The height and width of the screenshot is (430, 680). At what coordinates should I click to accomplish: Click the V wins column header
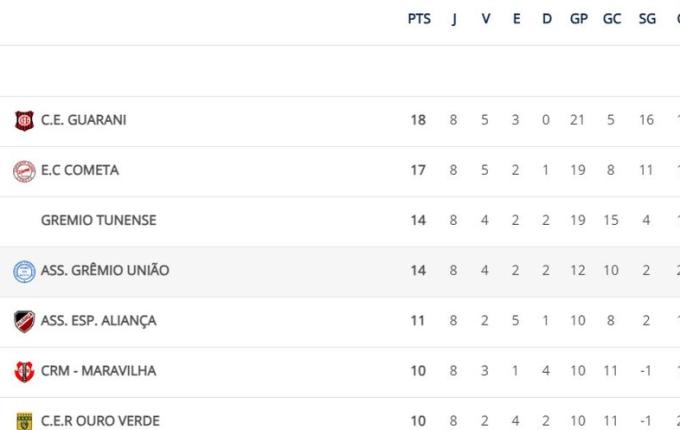[486, 19]
